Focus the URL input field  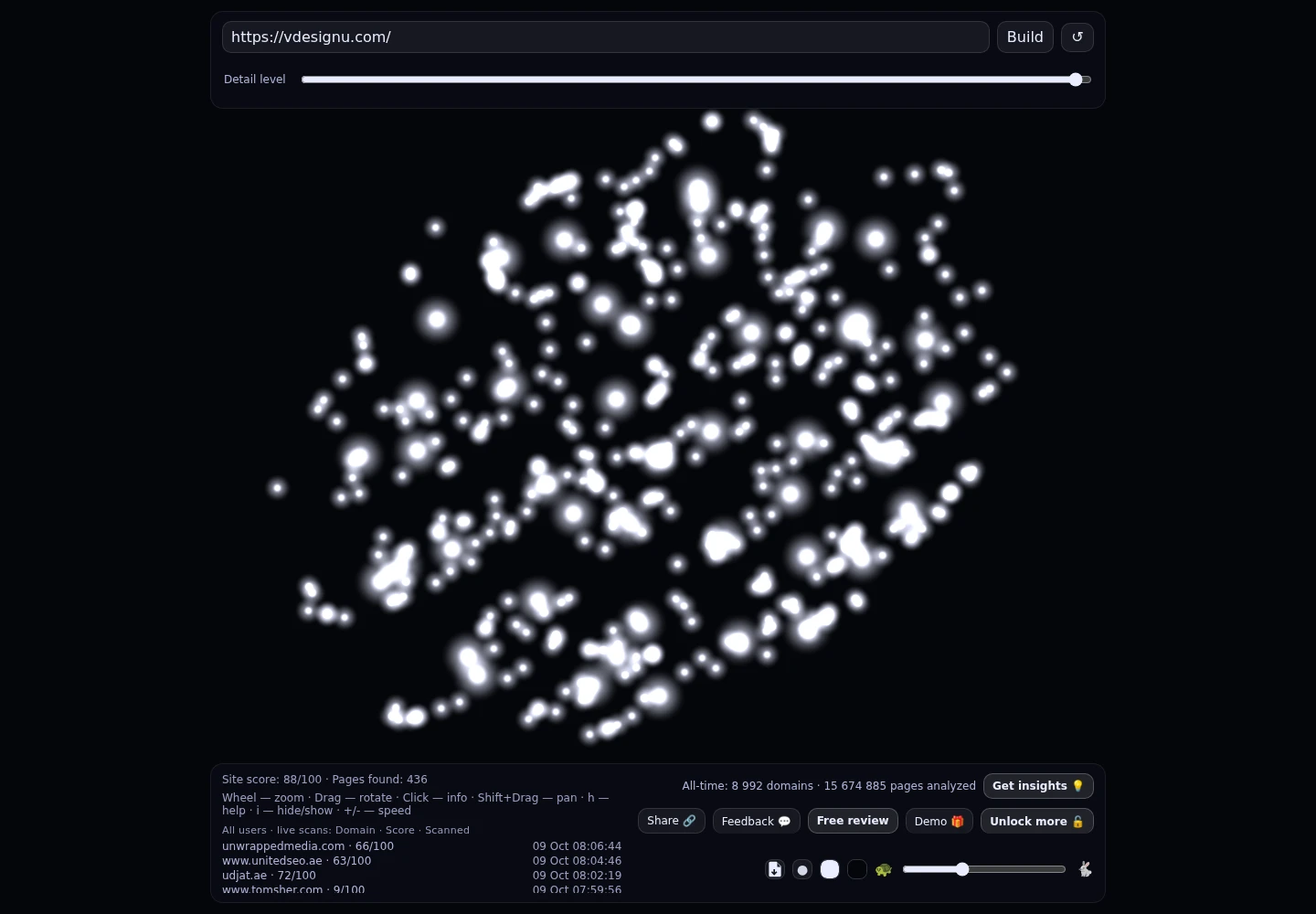[x=605, y=37]
